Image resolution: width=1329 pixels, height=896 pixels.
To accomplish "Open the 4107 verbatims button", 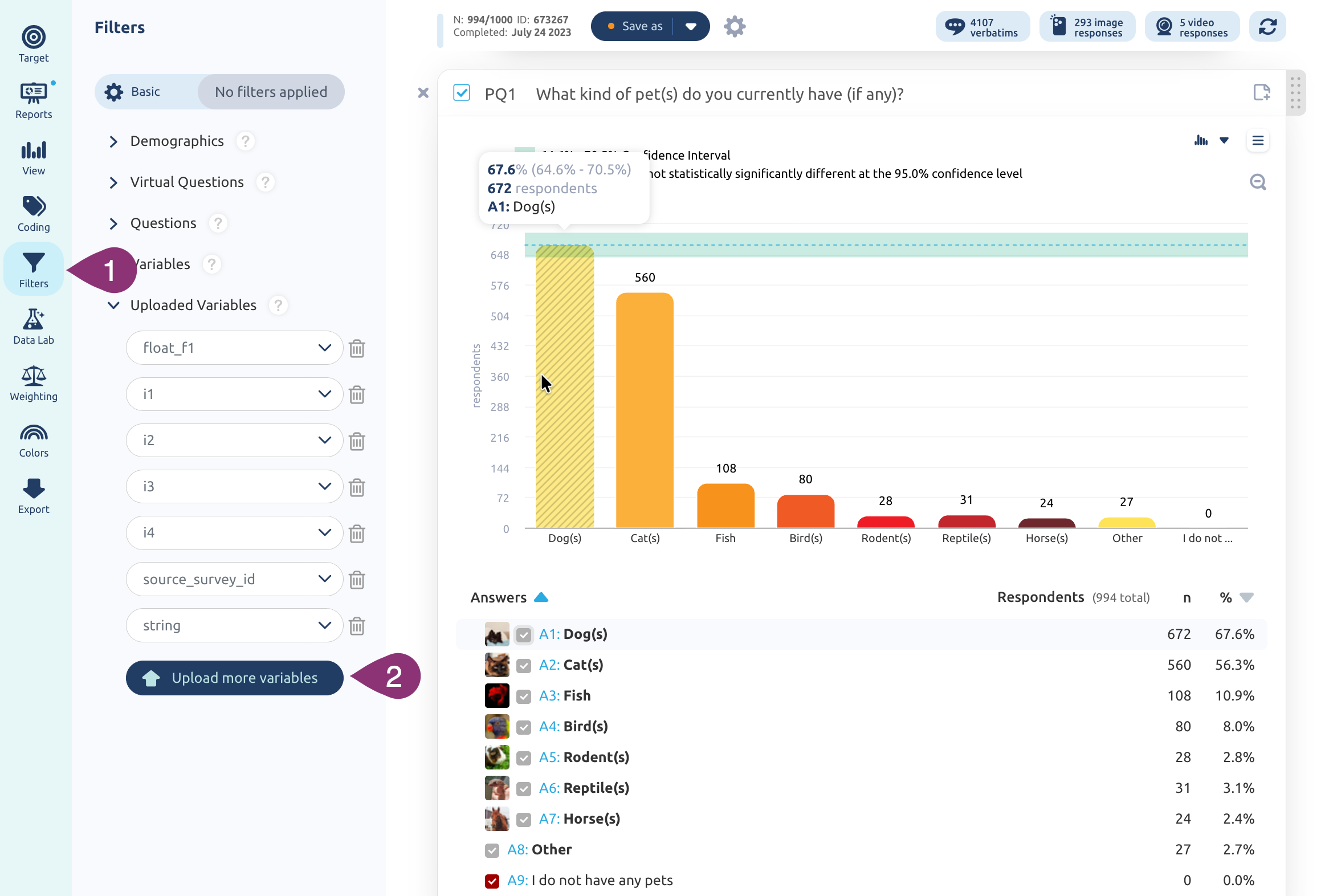I will (x=982, y=26).
